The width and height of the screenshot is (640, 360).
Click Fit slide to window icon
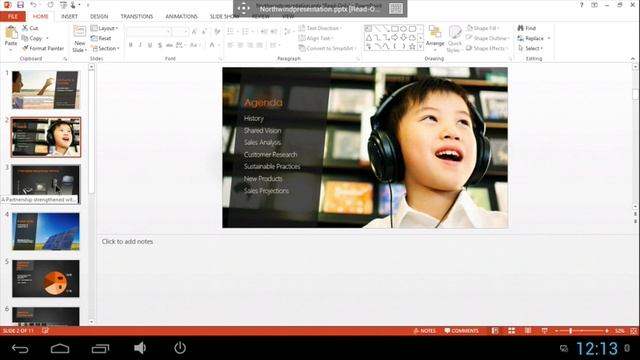pyautogui.click(x=633, y=331)
